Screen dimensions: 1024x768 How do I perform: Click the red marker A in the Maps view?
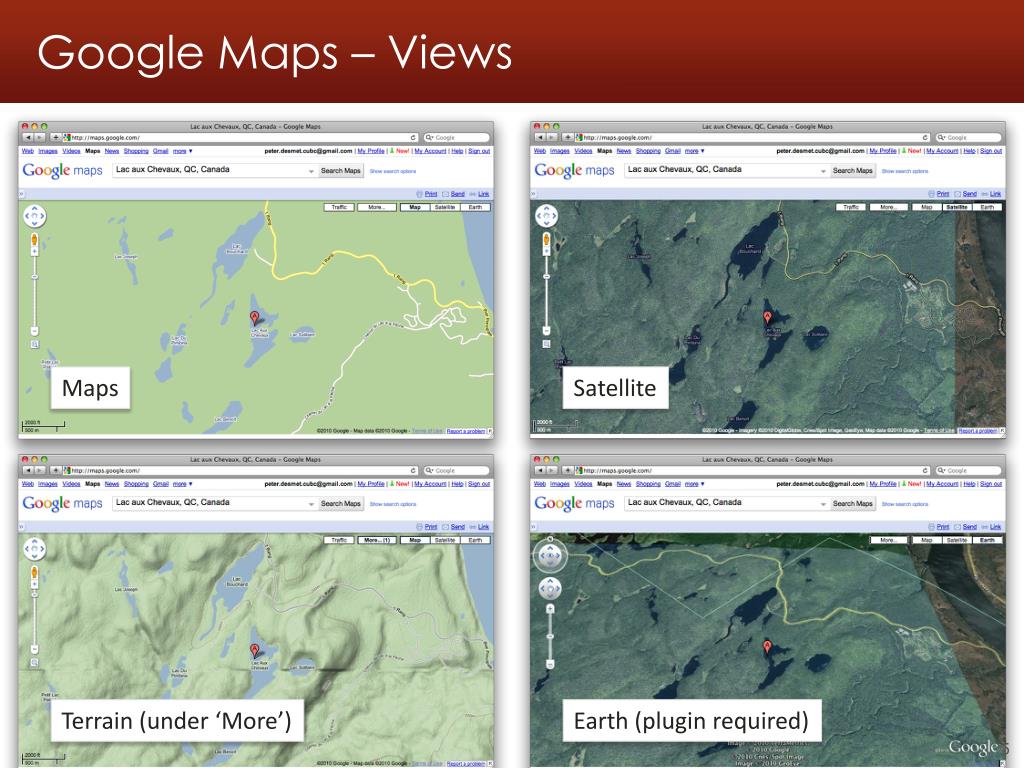[x=255, y=318]
